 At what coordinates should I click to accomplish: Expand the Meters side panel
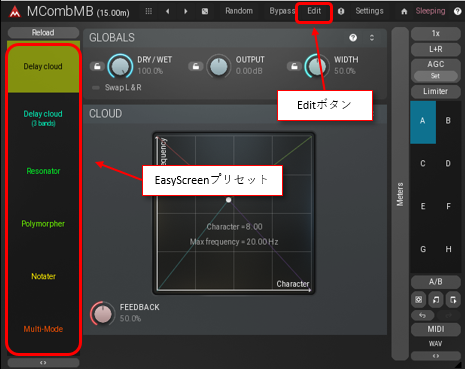(x=400, y=194)
